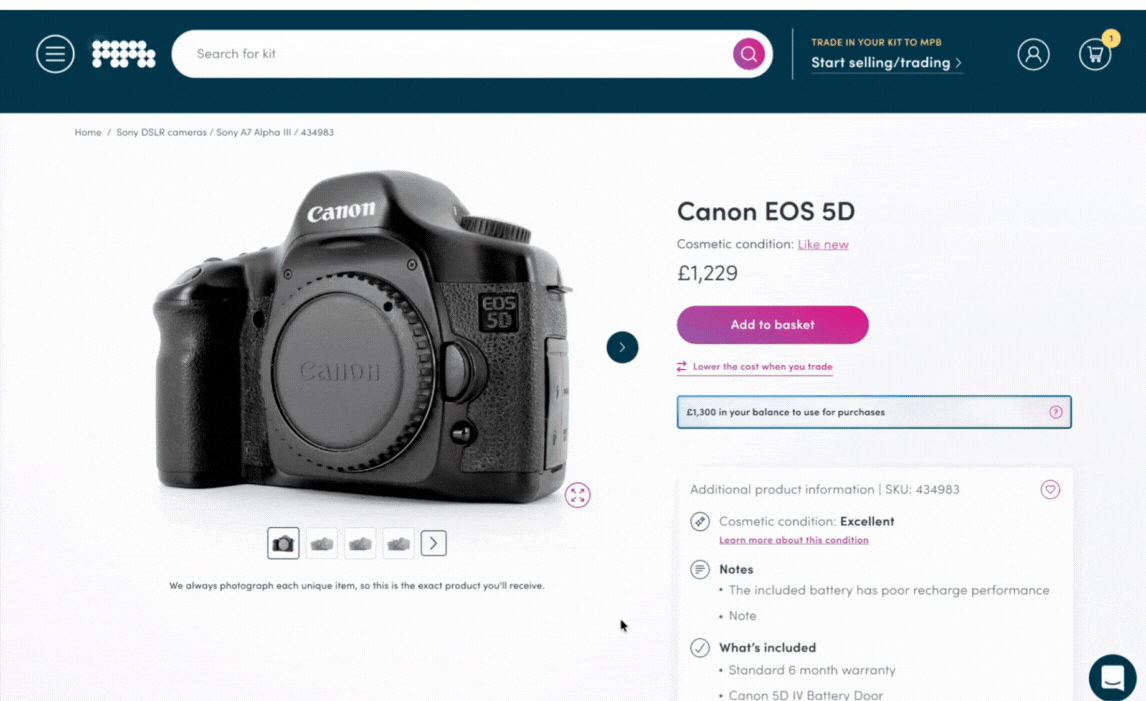Click the What's included checkmark icon
The height and width of the screenshot is (701, 1146).
tap(699, 648)
